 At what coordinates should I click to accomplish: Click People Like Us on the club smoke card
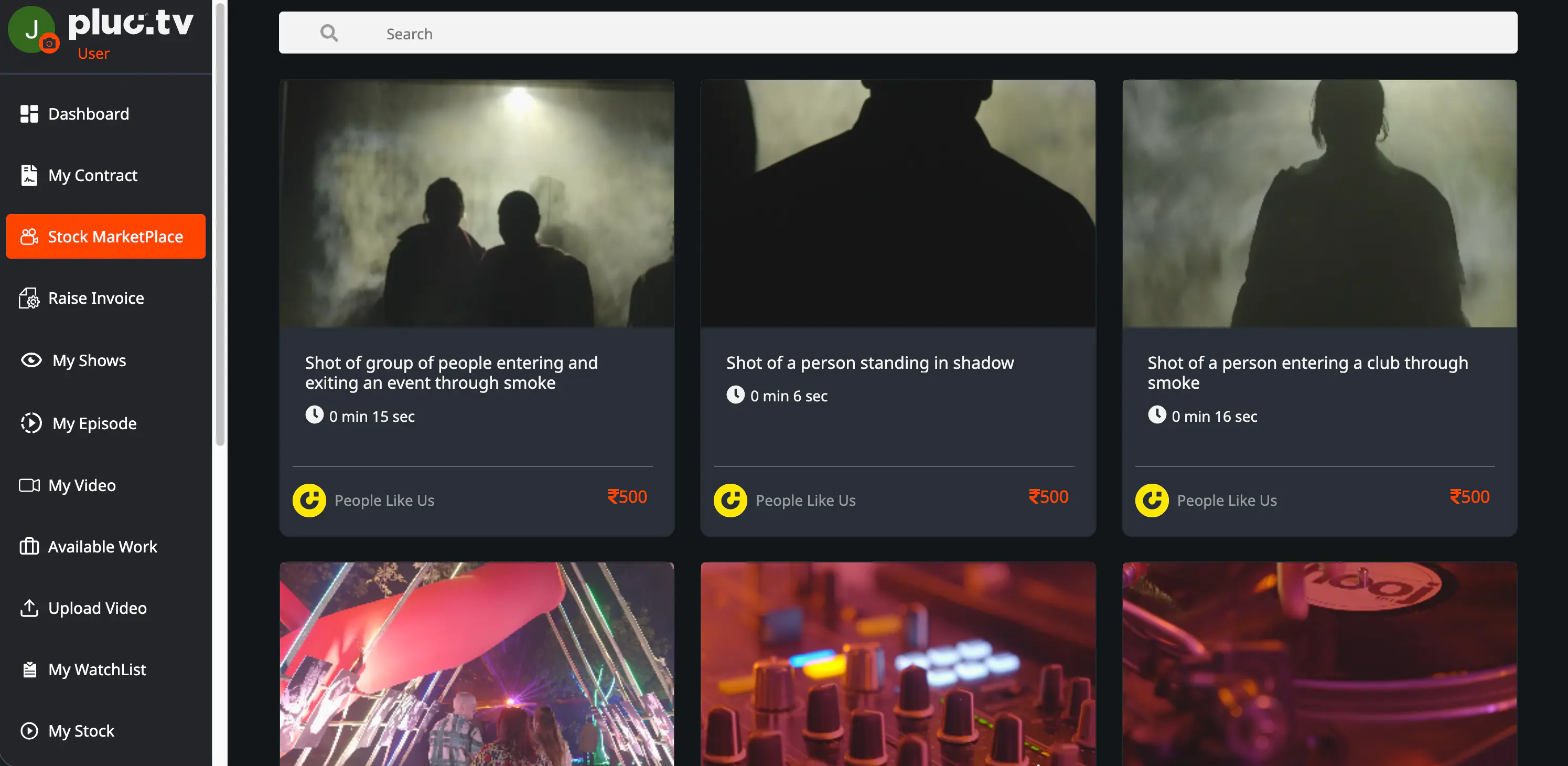point(1226,501)
